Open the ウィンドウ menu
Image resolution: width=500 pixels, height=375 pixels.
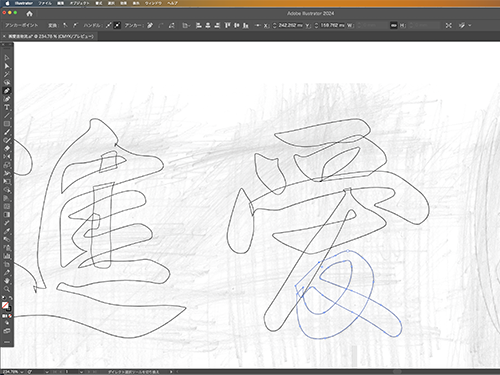point(153,3)
